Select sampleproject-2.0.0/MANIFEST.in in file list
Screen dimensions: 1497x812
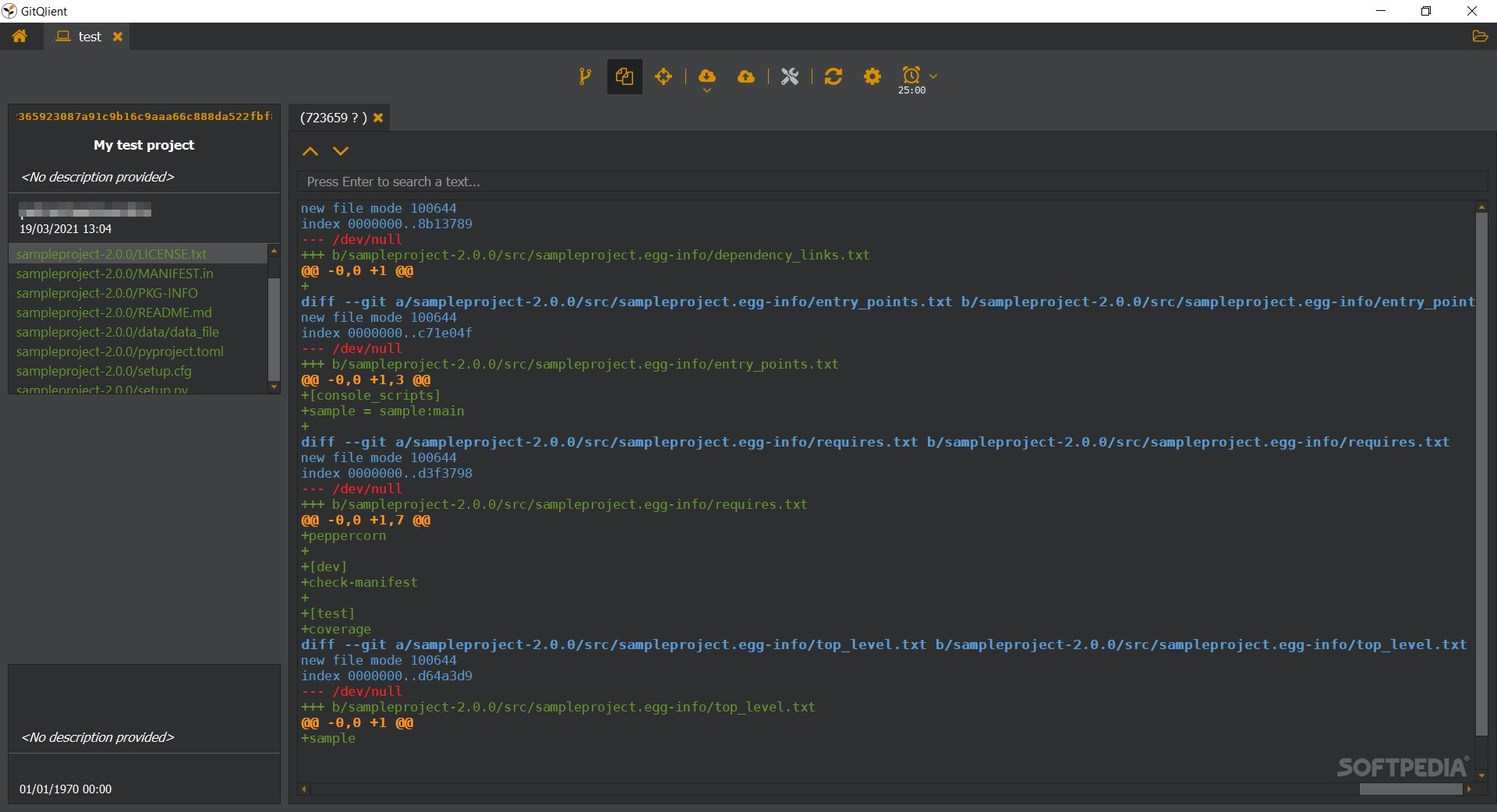coord(138,274)
